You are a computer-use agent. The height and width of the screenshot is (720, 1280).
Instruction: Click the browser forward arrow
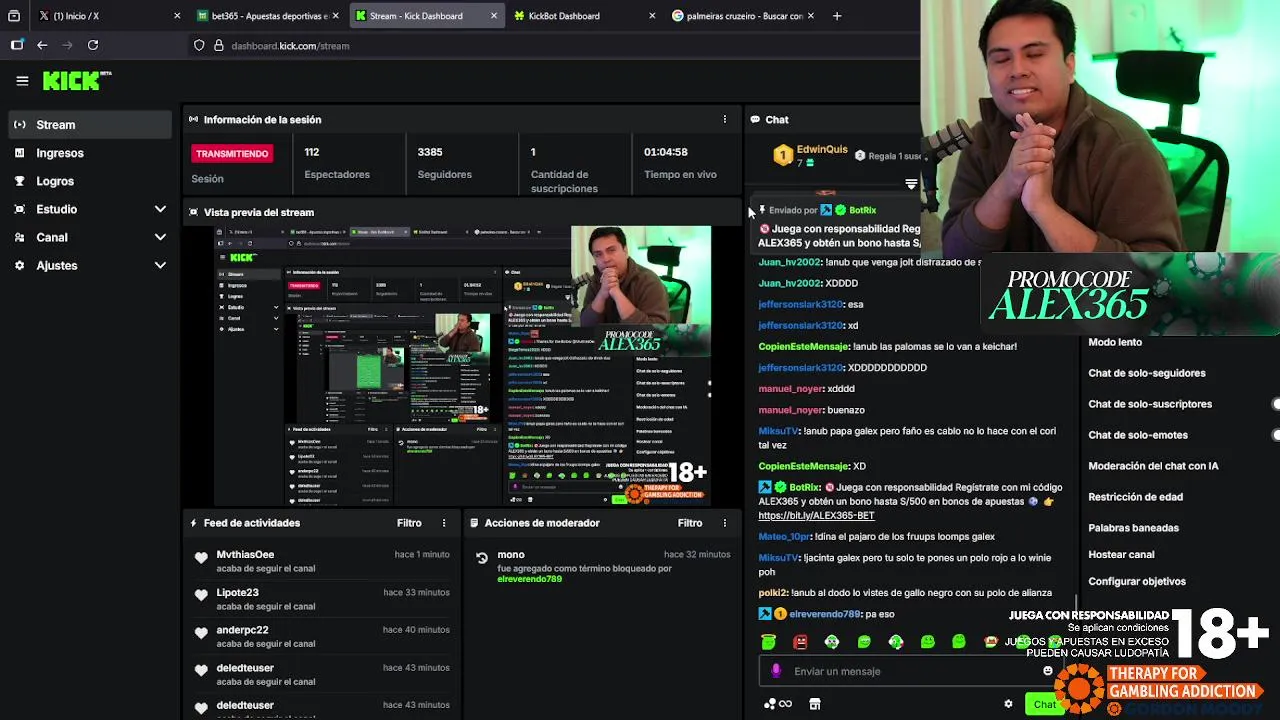(67, 45)
